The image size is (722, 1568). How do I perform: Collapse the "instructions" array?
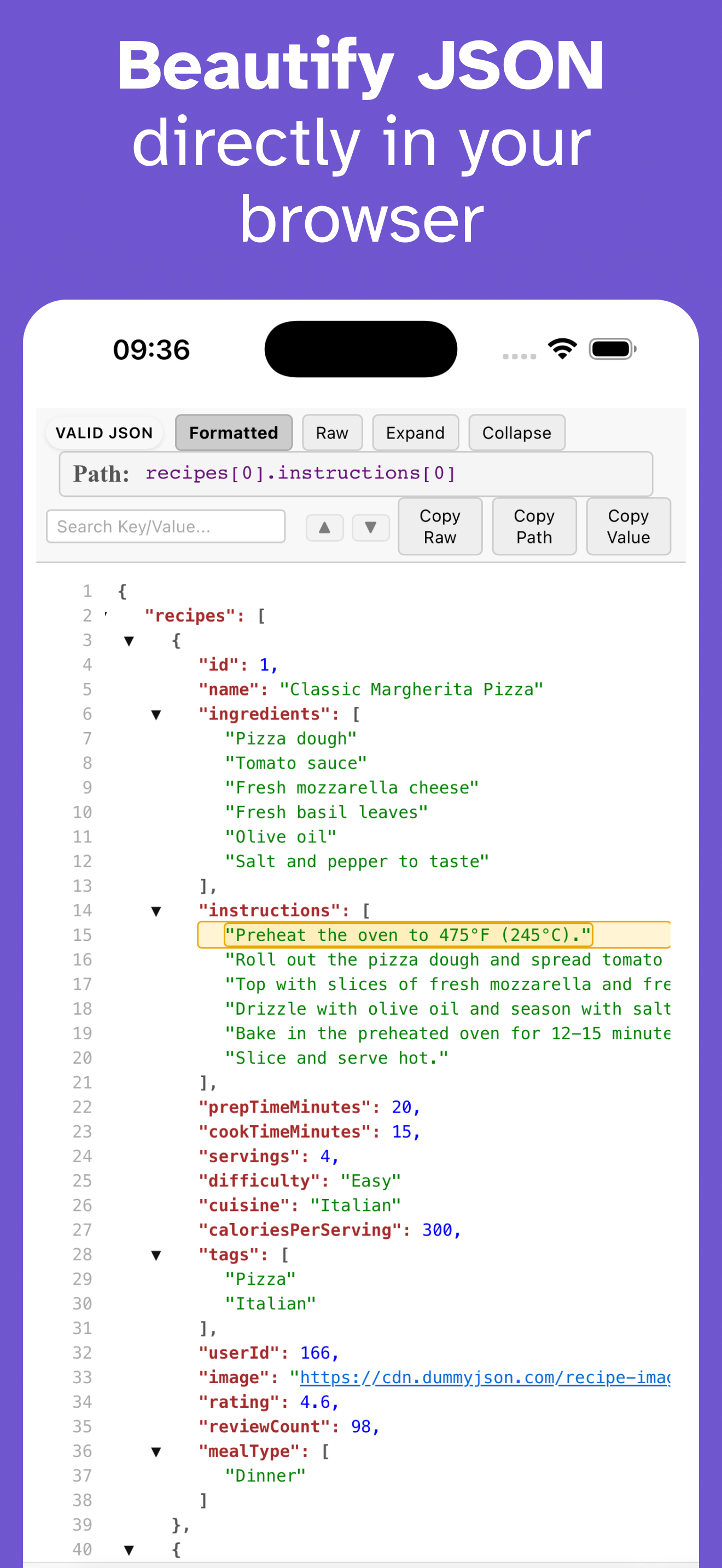[156, 911]
